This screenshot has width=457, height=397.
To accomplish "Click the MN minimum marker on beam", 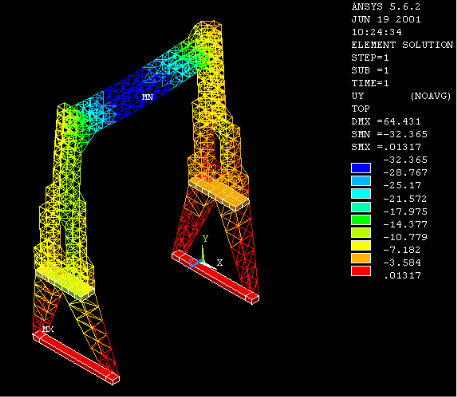I will [147, 97].
